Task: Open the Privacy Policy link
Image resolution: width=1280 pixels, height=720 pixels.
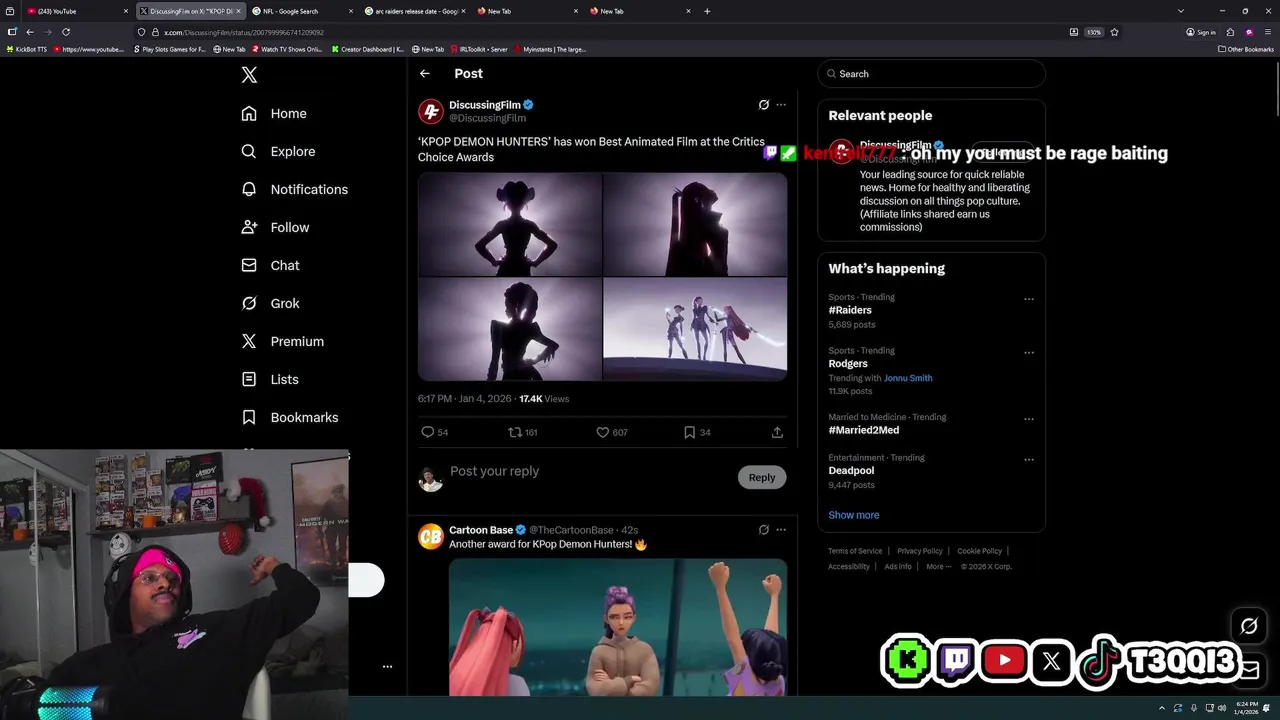Action: click(x=920, y=551)
